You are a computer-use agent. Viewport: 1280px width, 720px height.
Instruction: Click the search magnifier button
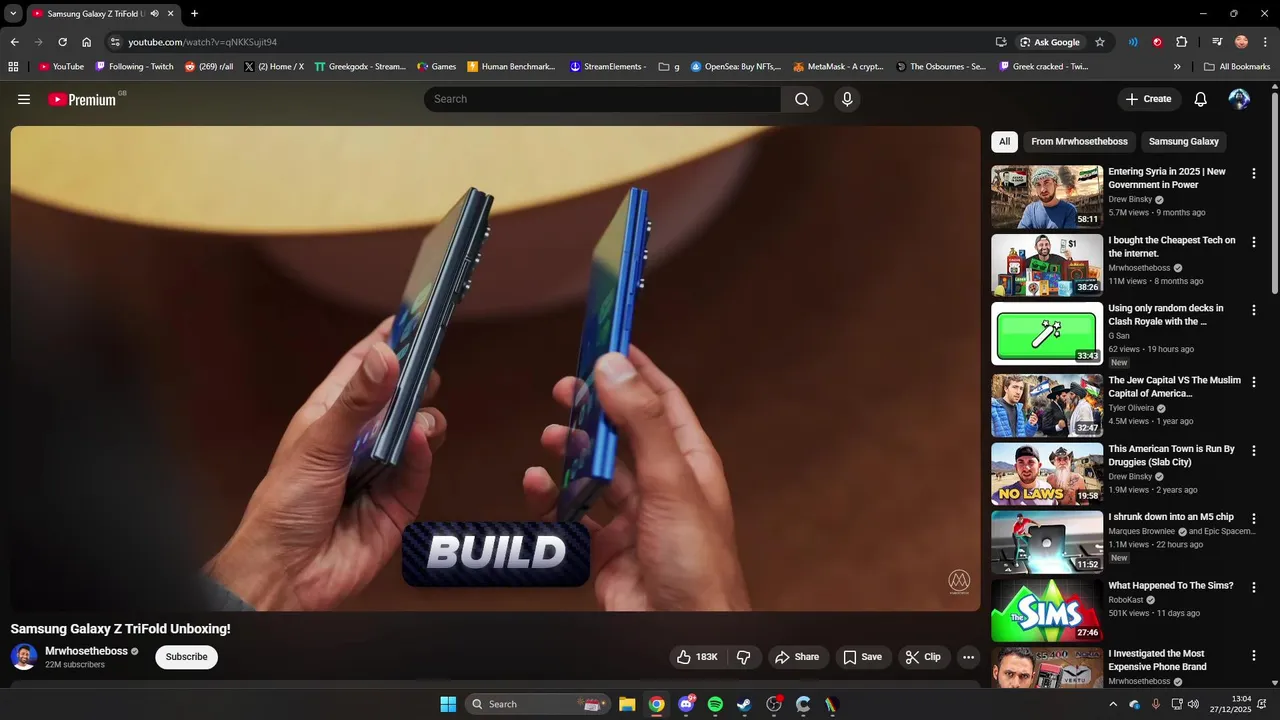(802, 99)
